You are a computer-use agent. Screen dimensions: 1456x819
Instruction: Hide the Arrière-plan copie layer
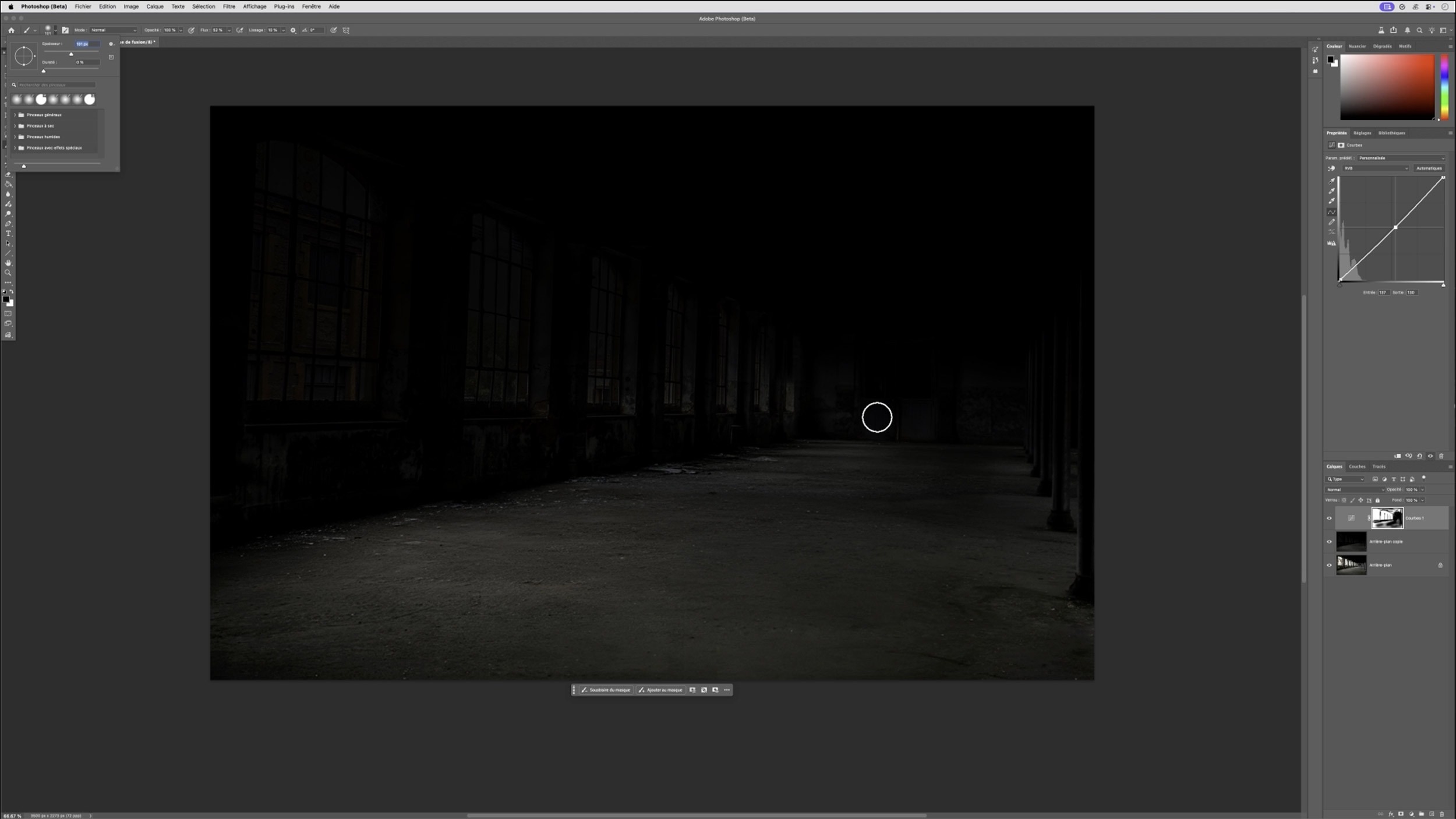1329,542
